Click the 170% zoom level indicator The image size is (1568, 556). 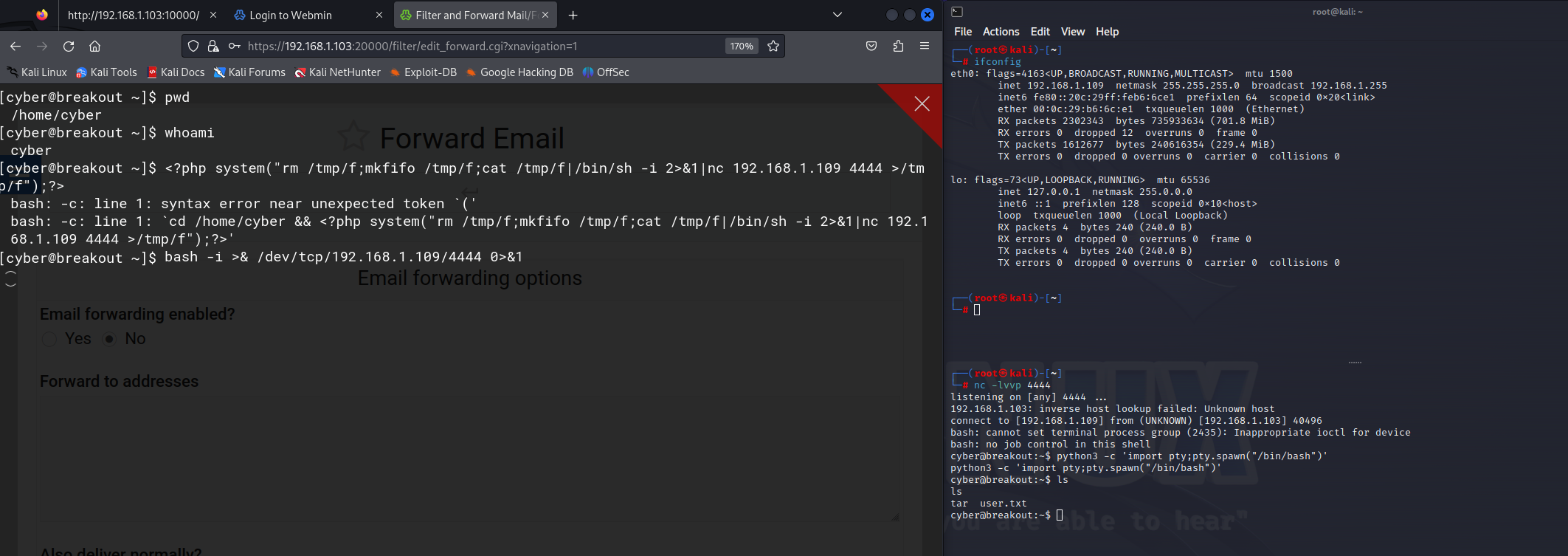(742, 46)
